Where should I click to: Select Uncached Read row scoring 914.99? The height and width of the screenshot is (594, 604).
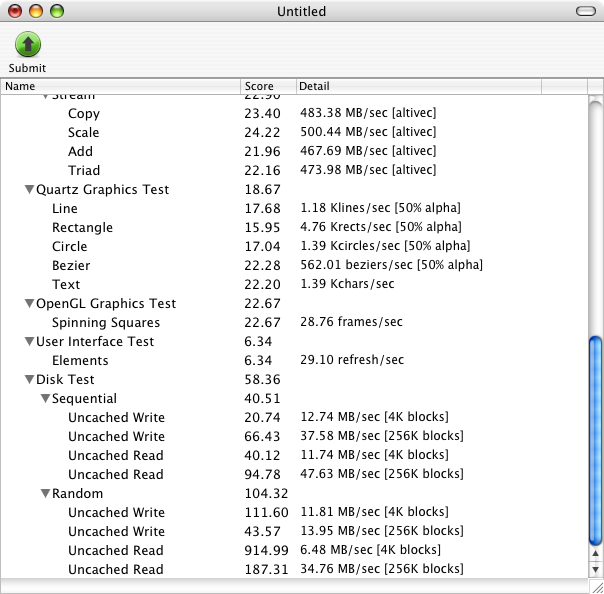click(294, 550)
